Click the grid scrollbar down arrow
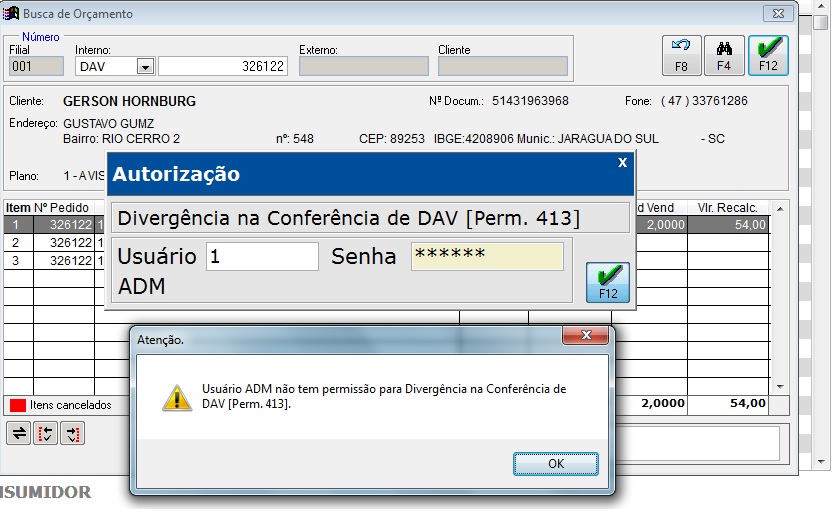This screenshot has height=513, width=834. [780, 387]
